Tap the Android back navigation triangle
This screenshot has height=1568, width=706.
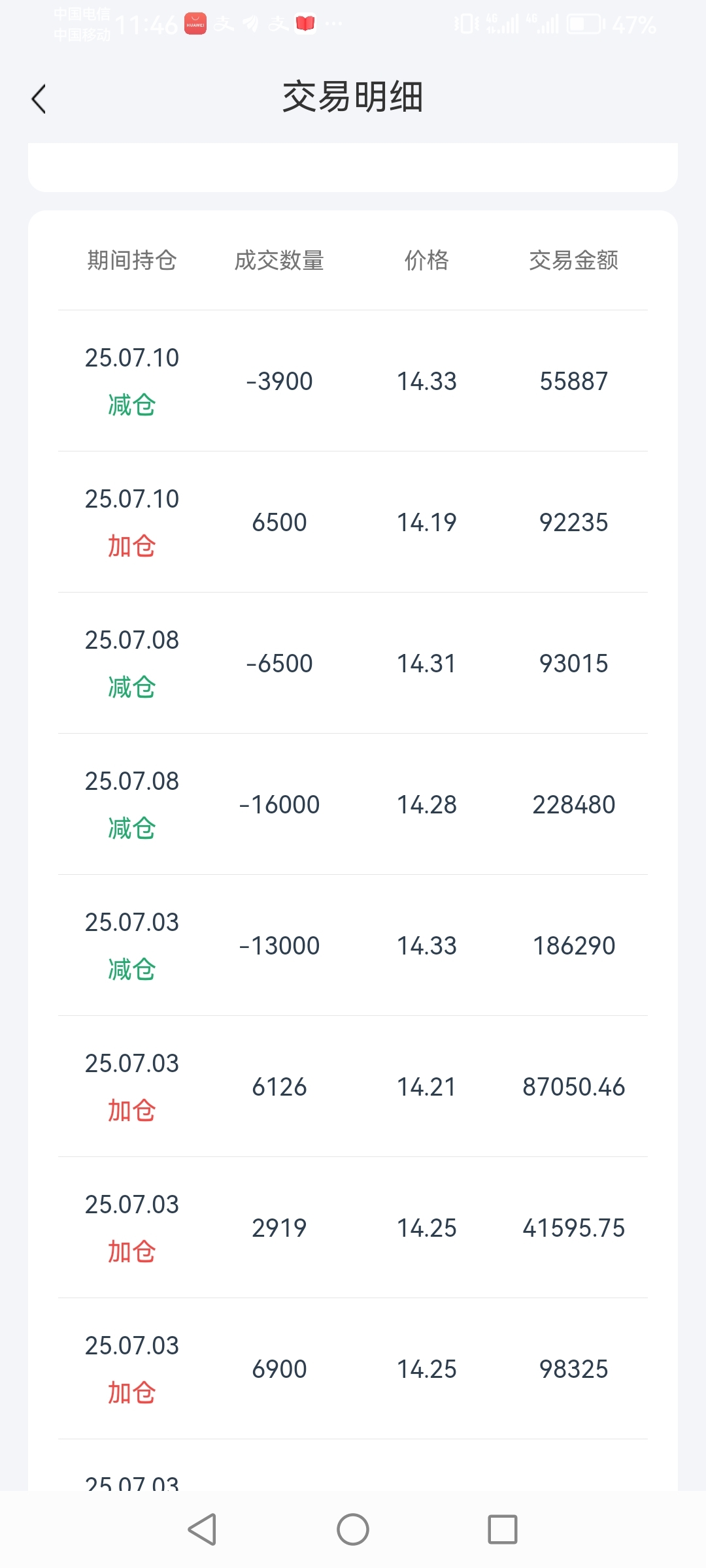coord(203,1529)
